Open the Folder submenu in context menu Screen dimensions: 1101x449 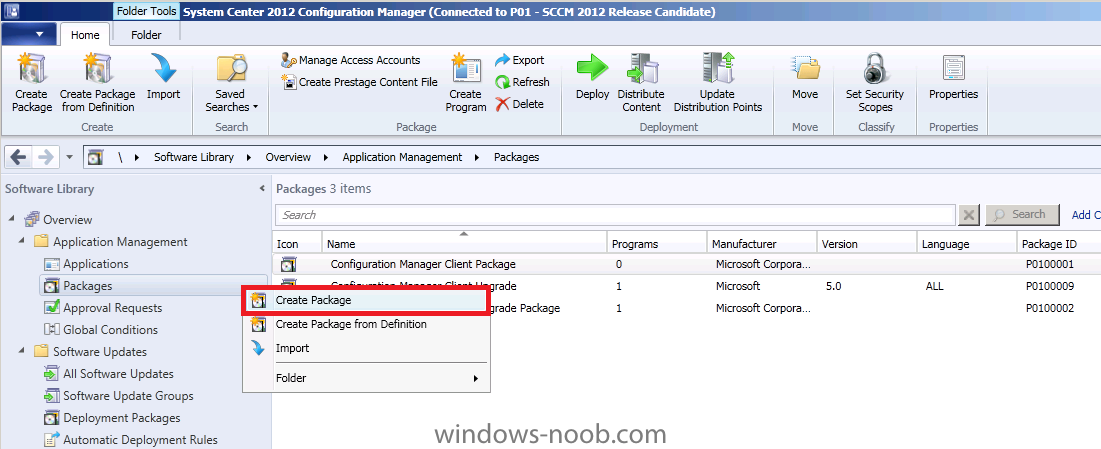click(366, 378)
